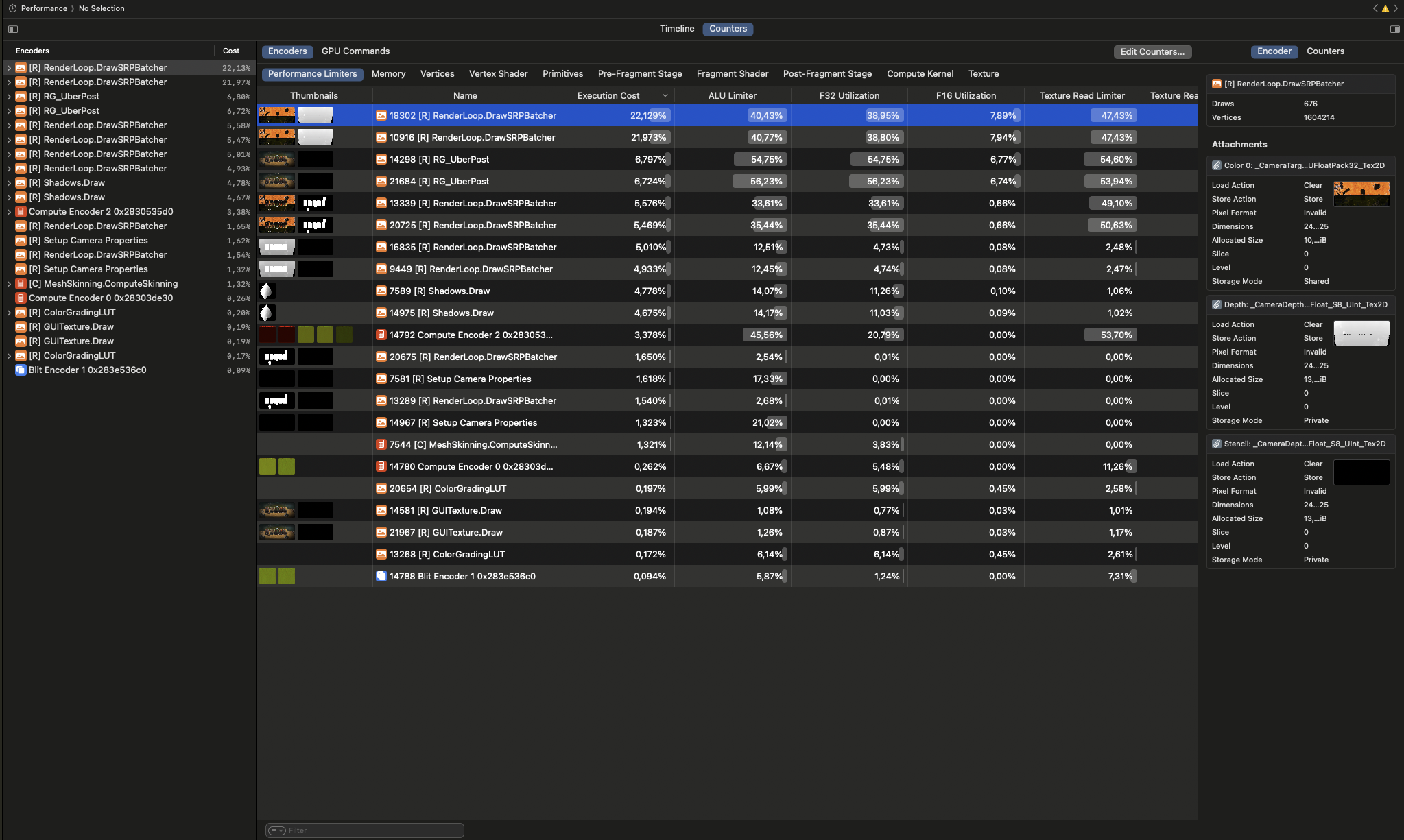Open the Counters tab in right inspector
This screenshot has width=1404, height=840.
pyautogui.click(x=1324, y=51)
